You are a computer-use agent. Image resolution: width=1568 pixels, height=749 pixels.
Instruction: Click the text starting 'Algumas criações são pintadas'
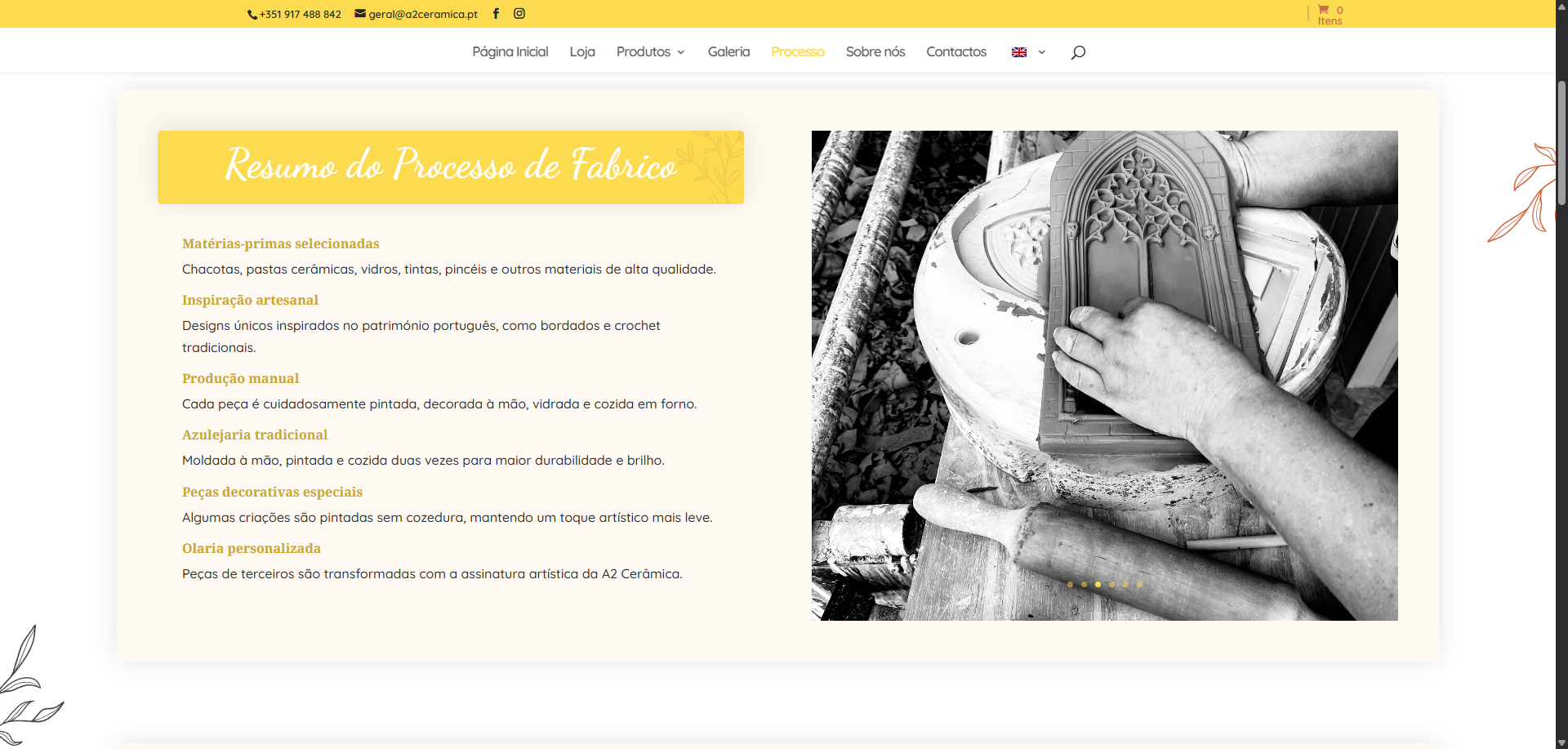[x=448, y=517]
